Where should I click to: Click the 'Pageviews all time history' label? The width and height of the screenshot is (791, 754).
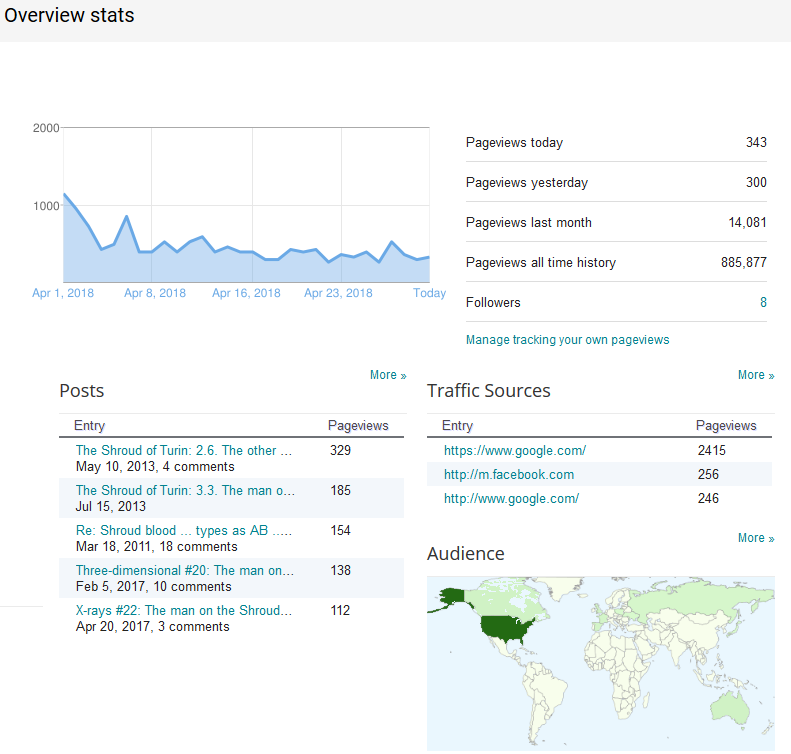coord(541,262)
